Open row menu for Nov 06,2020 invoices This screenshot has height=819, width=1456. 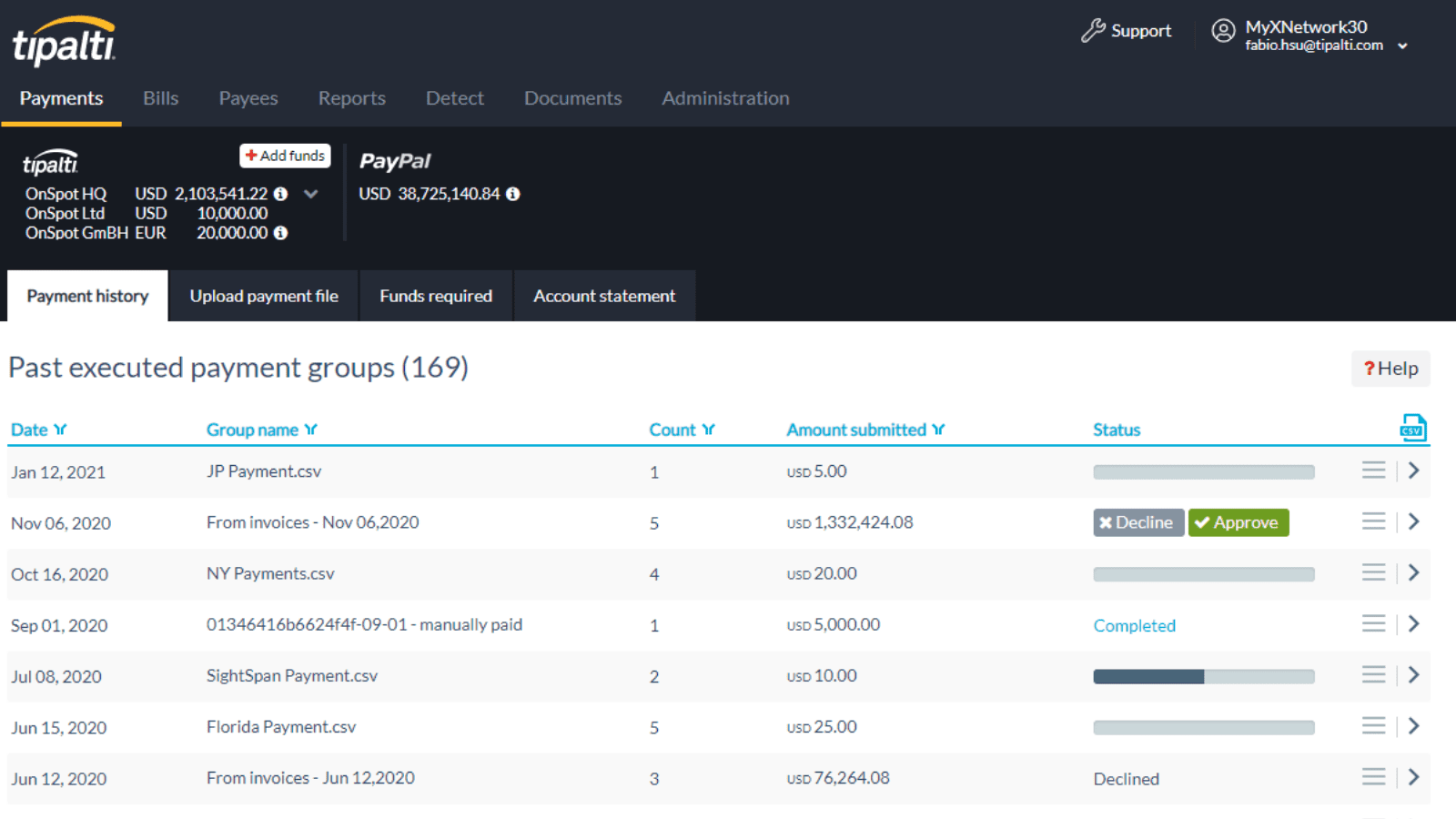coord(1373,521)
